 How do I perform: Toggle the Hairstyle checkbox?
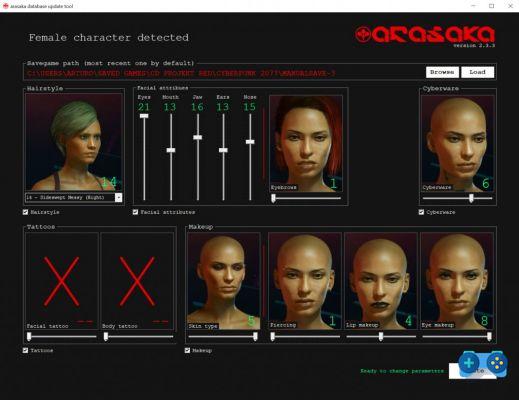tap(25, 212)
